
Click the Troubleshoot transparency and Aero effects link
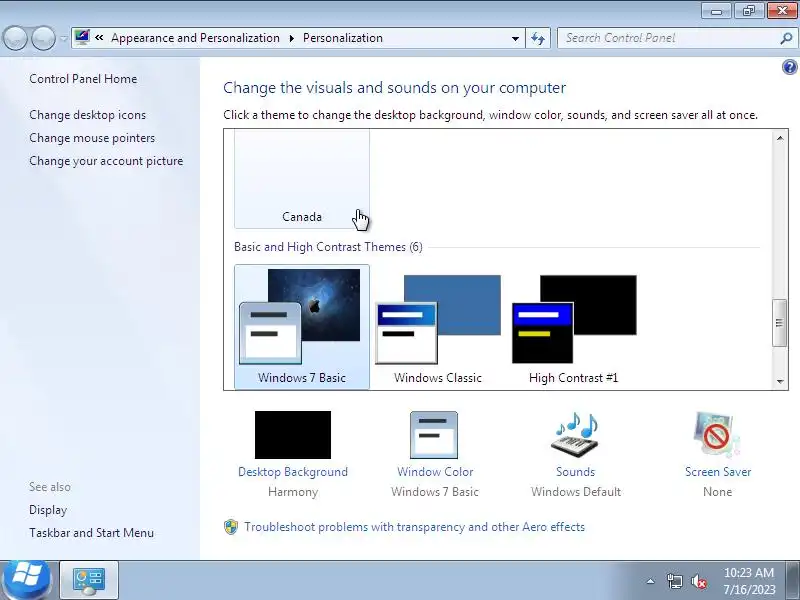(414, 527)
